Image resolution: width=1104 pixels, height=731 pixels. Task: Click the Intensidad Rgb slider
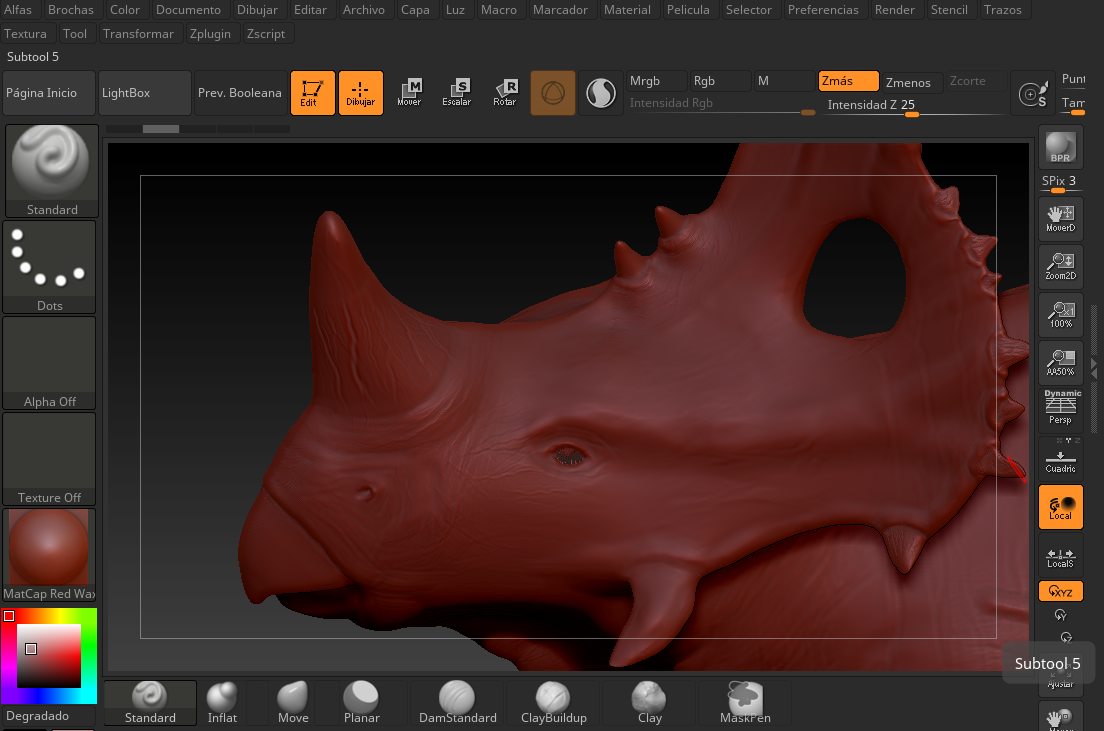tap(721, 104)
